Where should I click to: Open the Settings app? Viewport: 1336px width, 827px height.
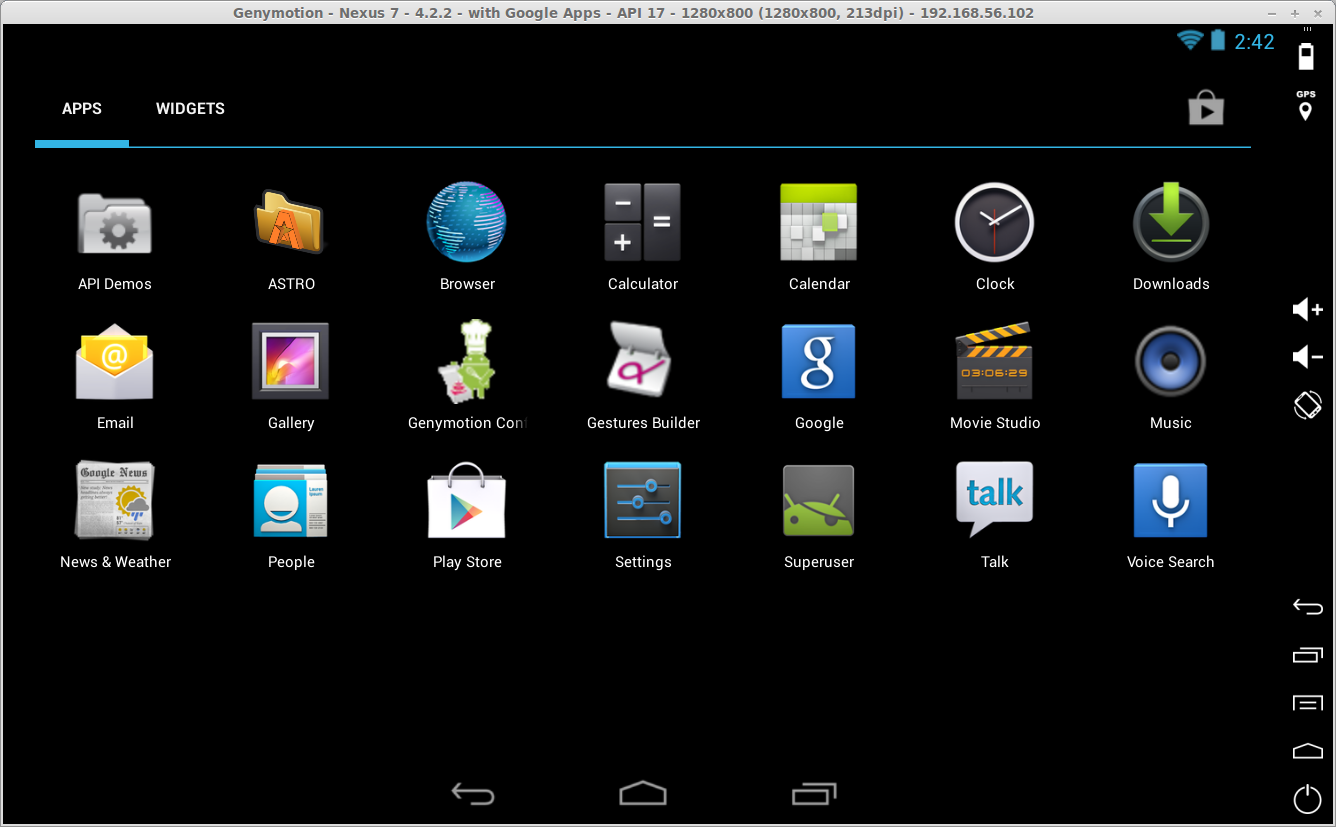pos(643,500)
